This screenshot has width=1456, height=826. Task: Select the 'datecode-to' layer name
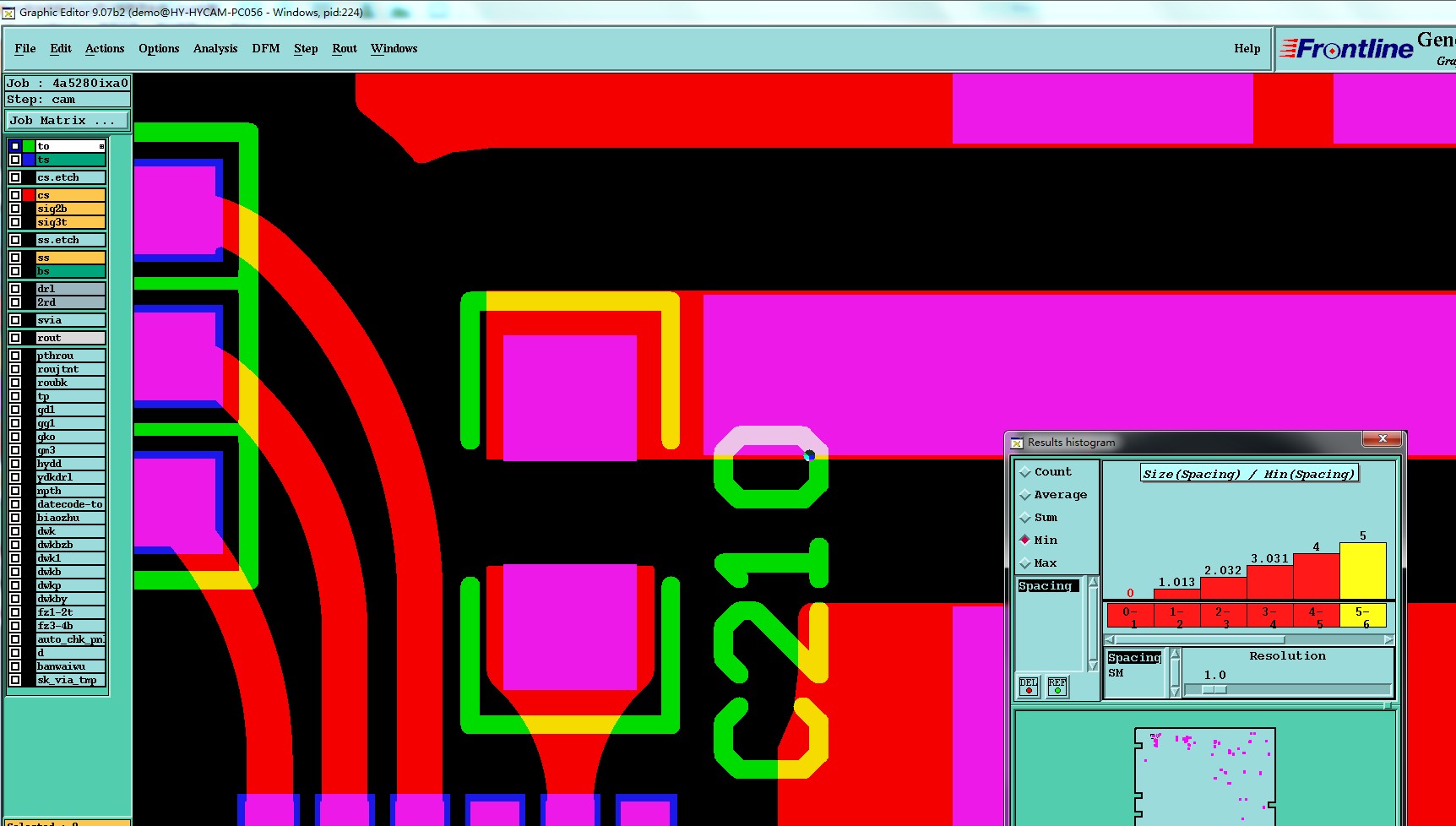(x=70, y=504)
